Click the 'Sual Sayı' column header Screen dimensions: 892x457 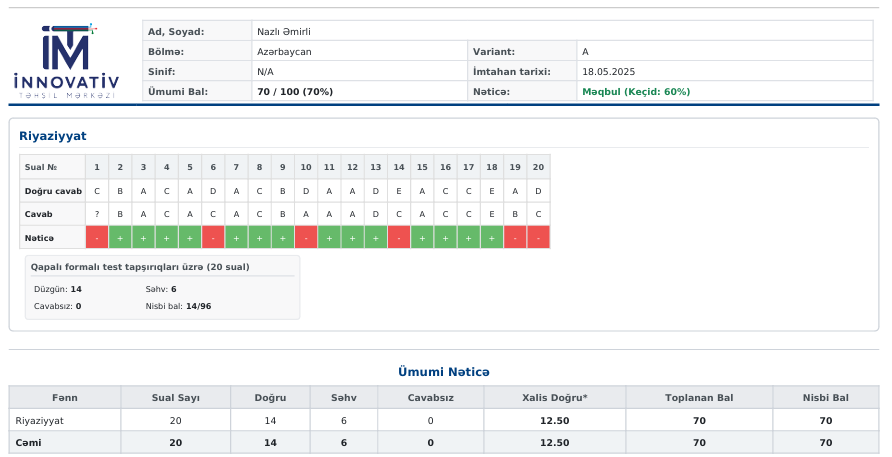coord(176,398)
